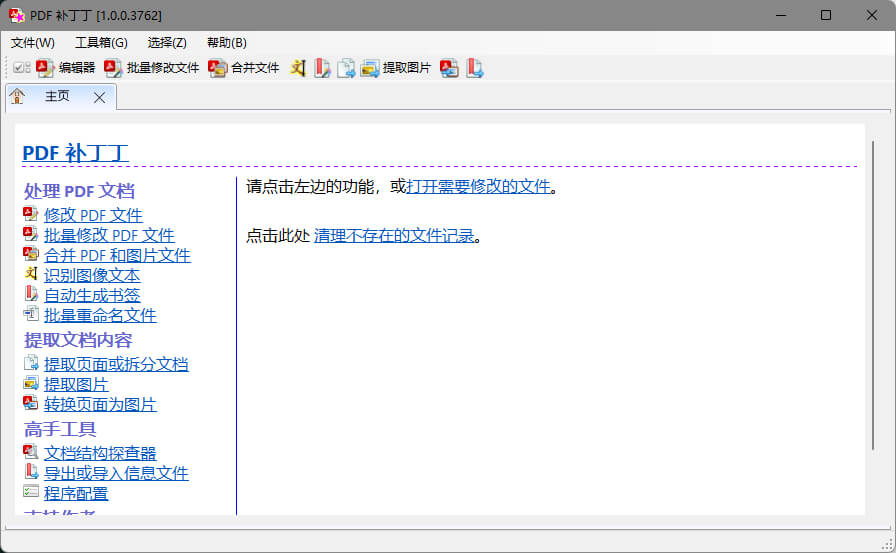
Task: Click the OCR text recognition toolbar icon
Action: click(298, 68)
